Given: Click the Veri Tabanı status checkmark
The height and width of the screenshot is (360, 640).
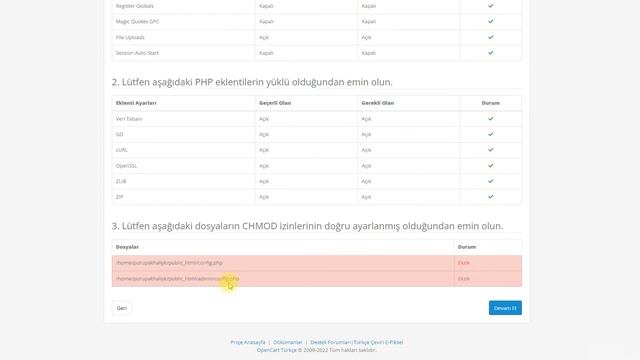Looking at the screenshot, I should coord(491,119).
